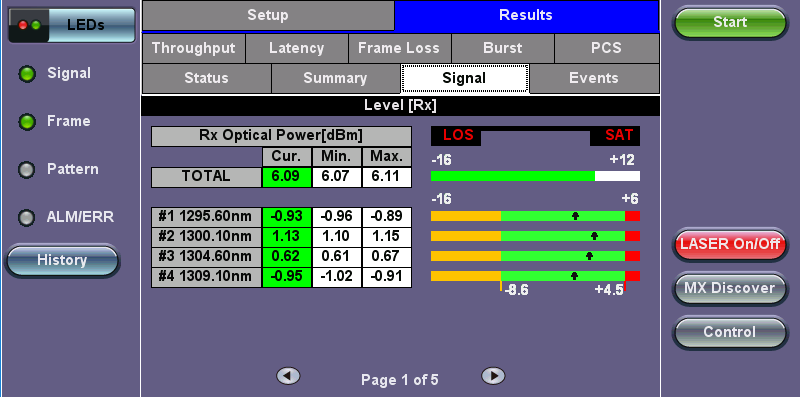Click the maximum value 0.67 cell

coord(387,257)
